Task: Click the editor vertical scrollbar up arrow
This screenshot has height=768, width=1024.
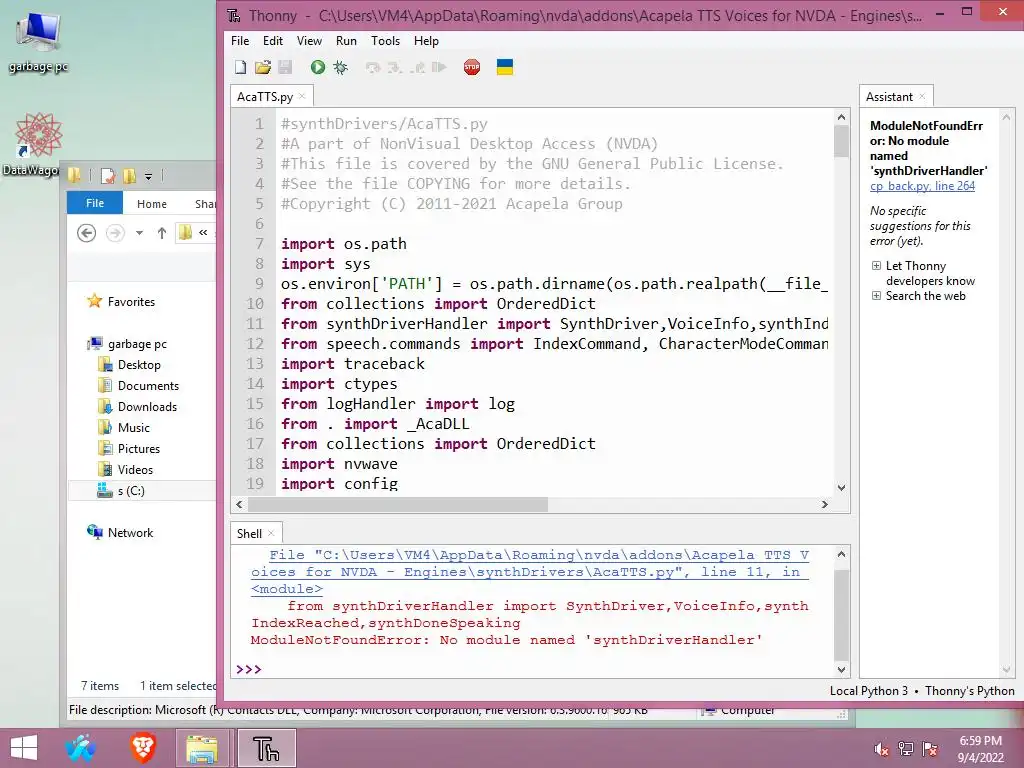Action: coord(841,118)
